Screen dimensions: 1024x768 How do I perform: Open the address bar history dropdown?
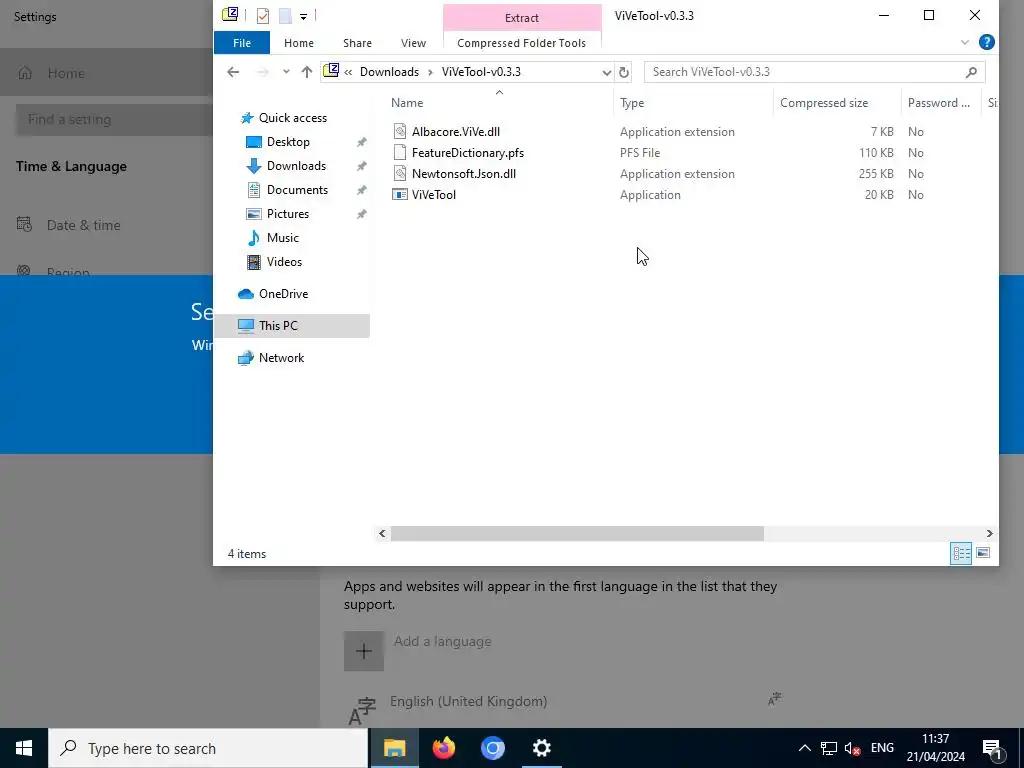pos(606,72)
